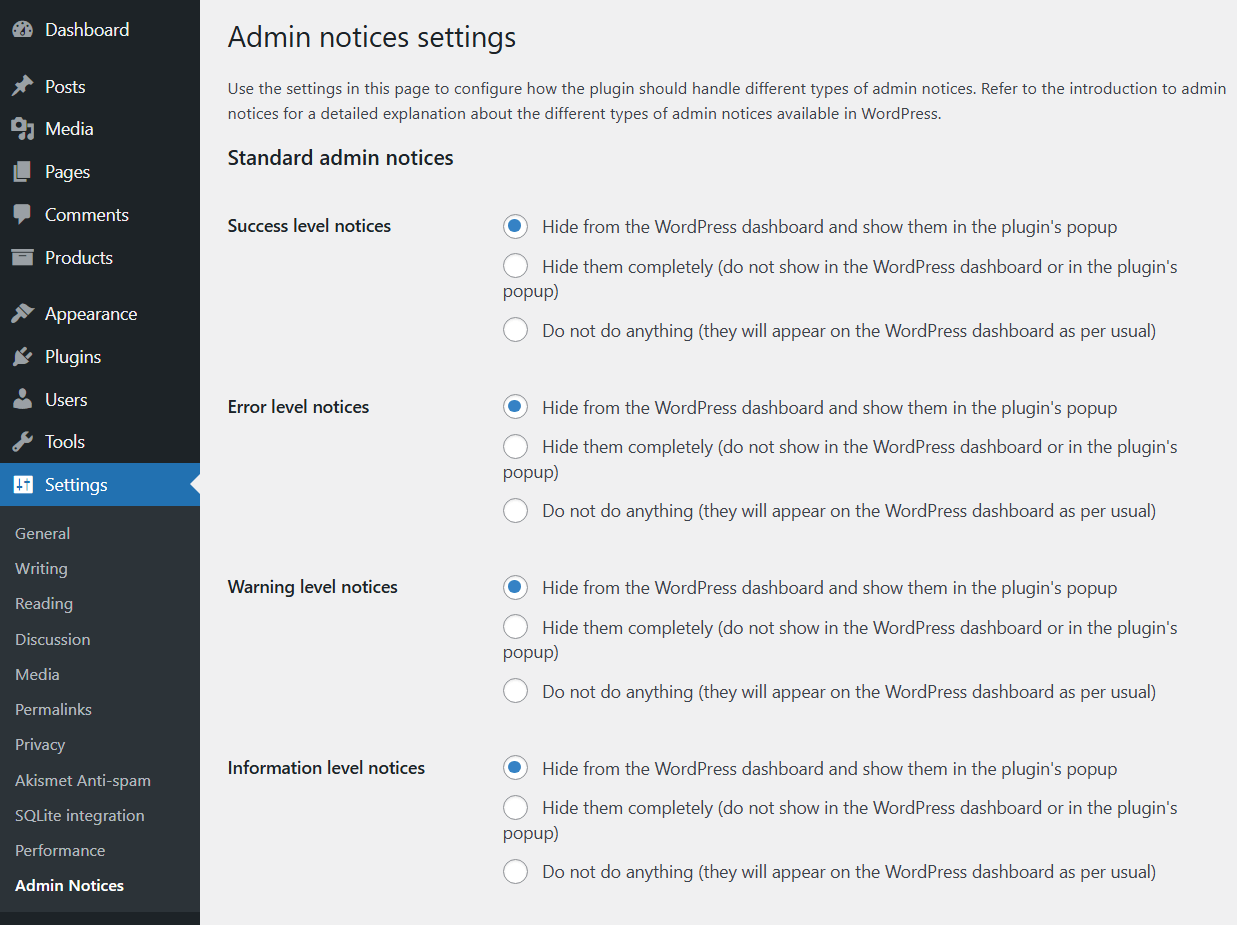The width and height of the screenshot is (1237, 925).
Task: Select show-in-popup for Error level notices
Action: click(515, 407)
